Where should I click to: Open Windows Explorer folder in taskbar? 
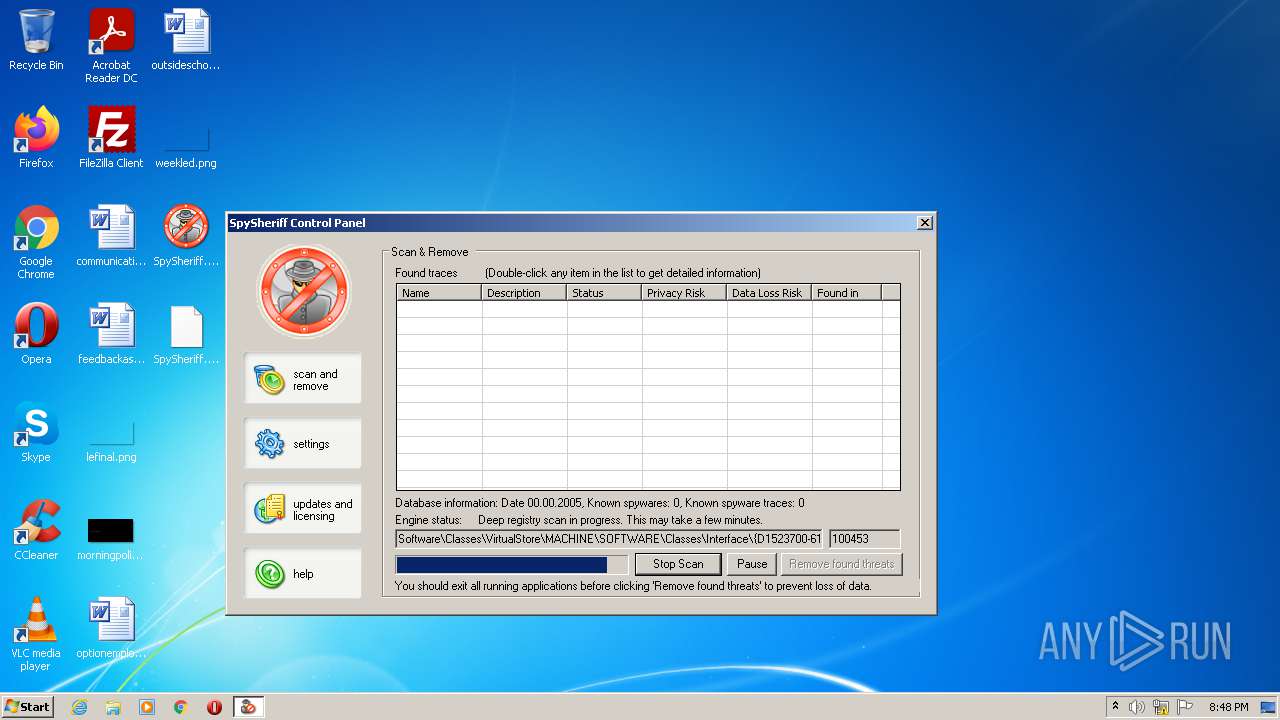pyautogui.click(x=113, y=707)
